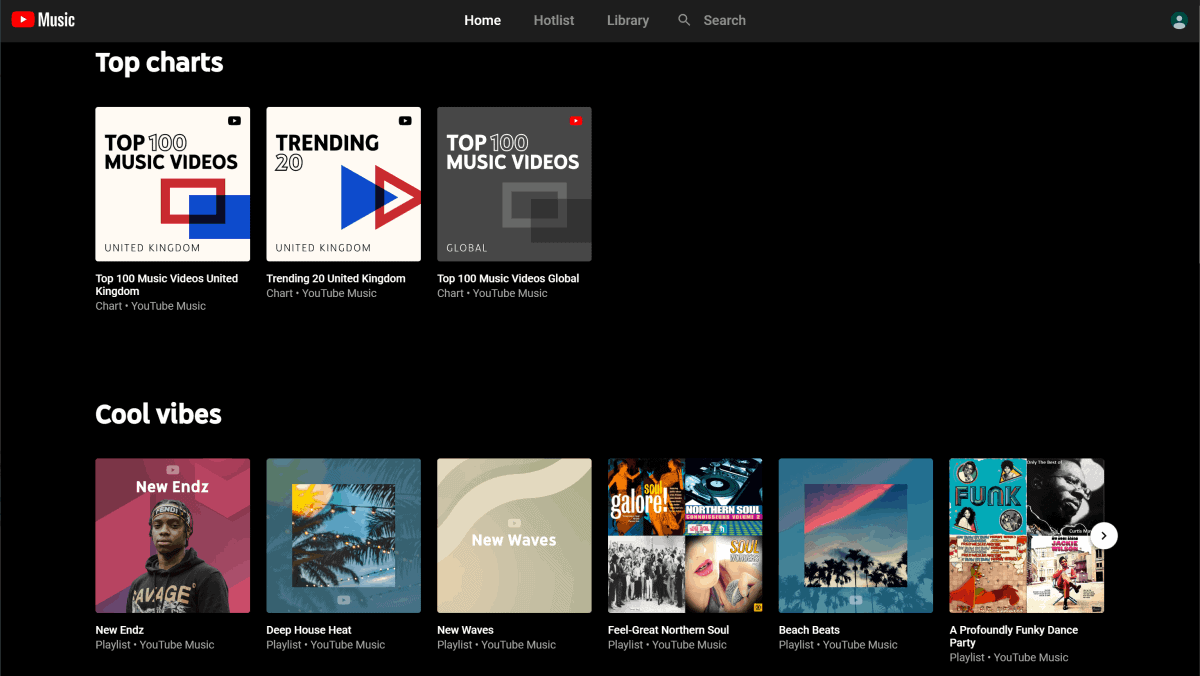The width and height of the screenshot is (1200, 676).
Task: Open the New Endz playlist cover
Action: [x=173, y=535]
